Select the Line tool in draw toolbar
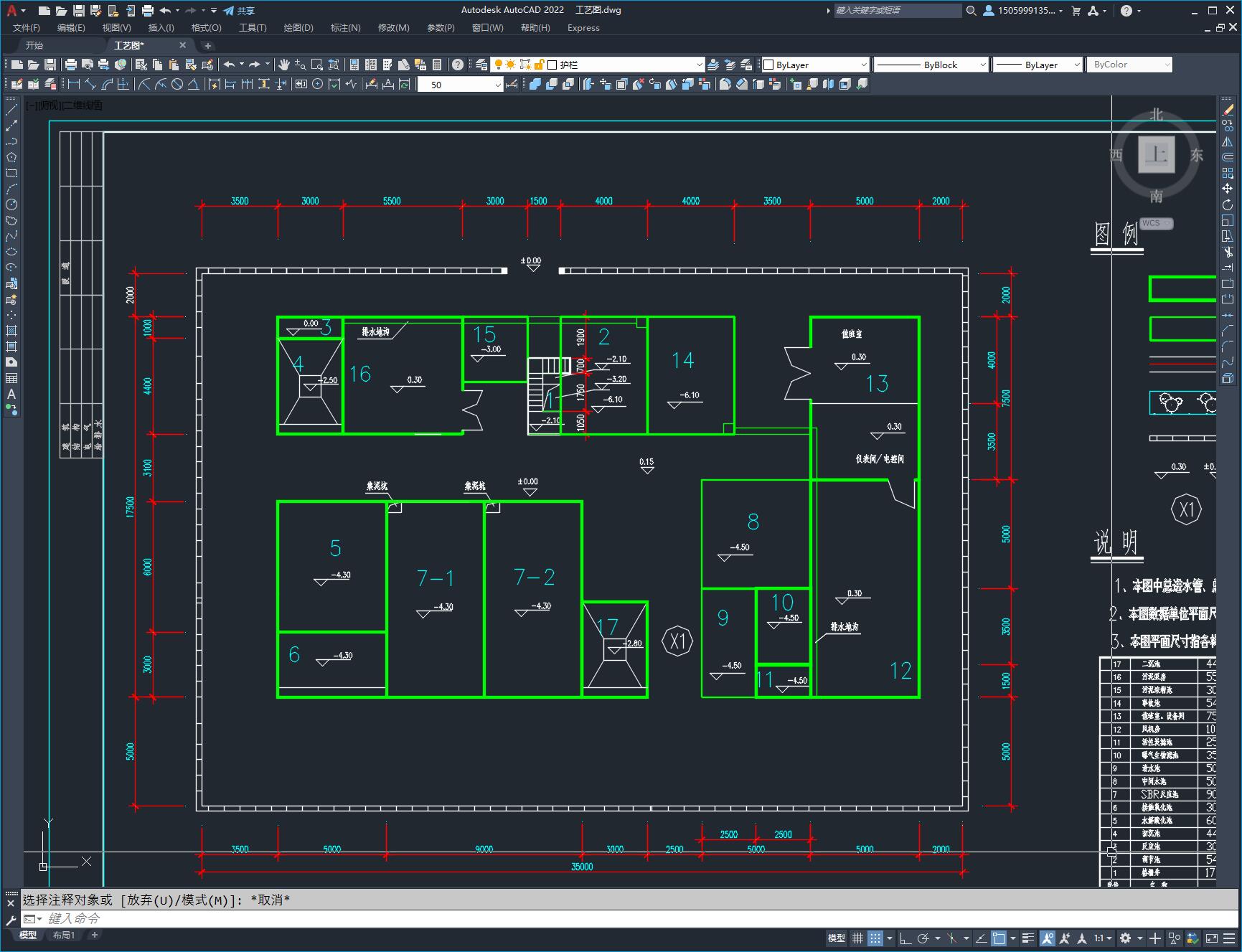The height and width of the screenshot is (952, 1242). [x=11, y=110]
